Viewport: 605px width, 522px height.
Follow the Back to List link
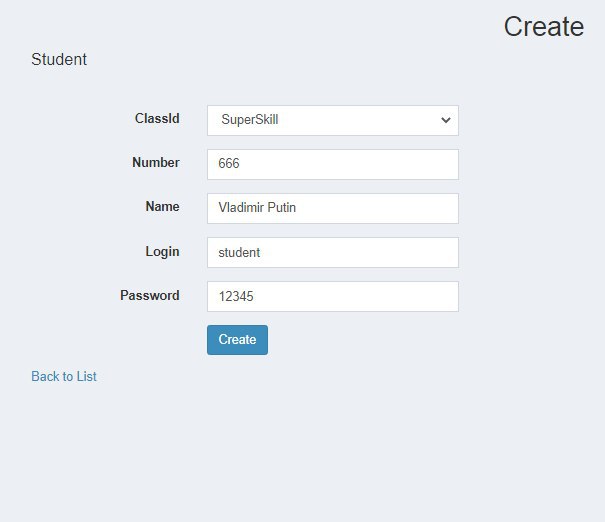tap(64, 376)
